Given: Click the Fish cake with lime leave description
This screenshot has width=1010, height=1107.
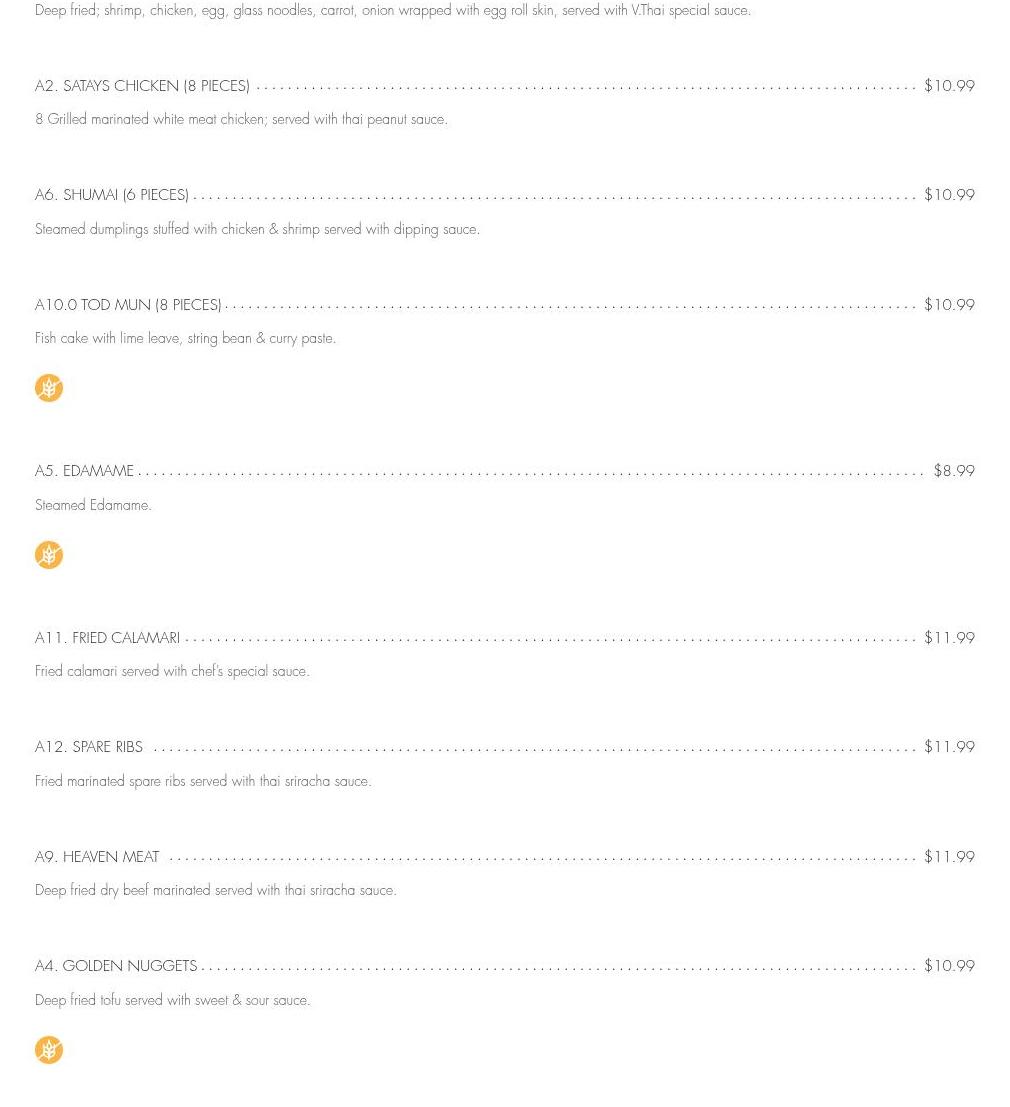Looking at the screenshot, I should coord(185,339).
